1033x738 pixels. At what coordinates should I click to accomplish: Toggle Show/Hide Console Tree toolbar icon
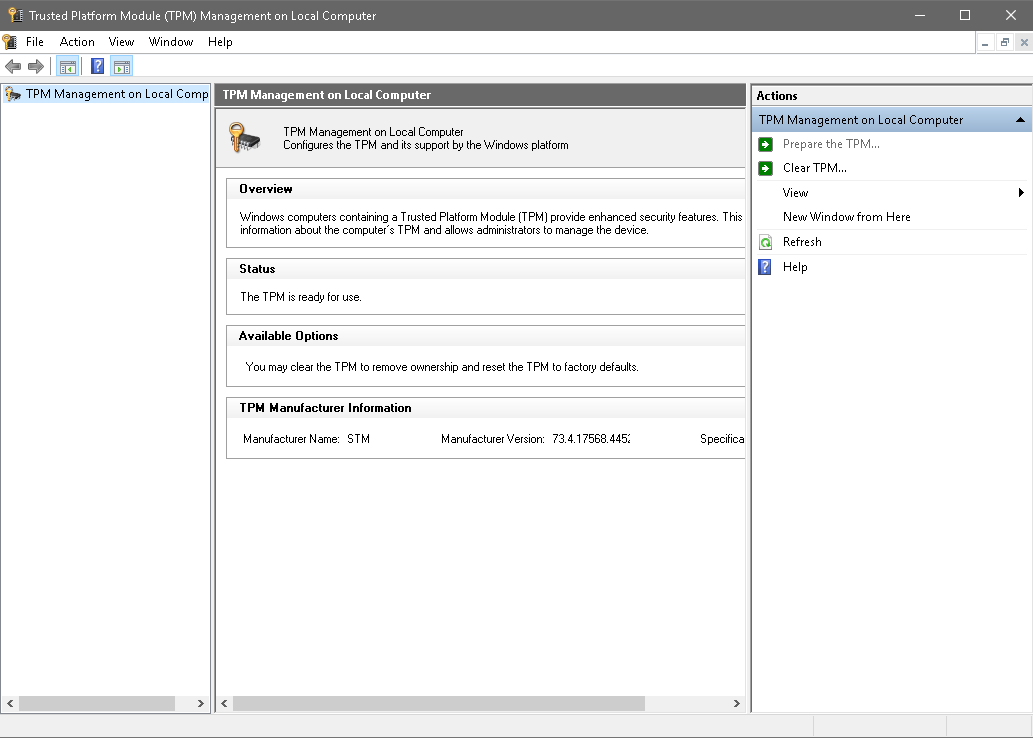(68, 66)
